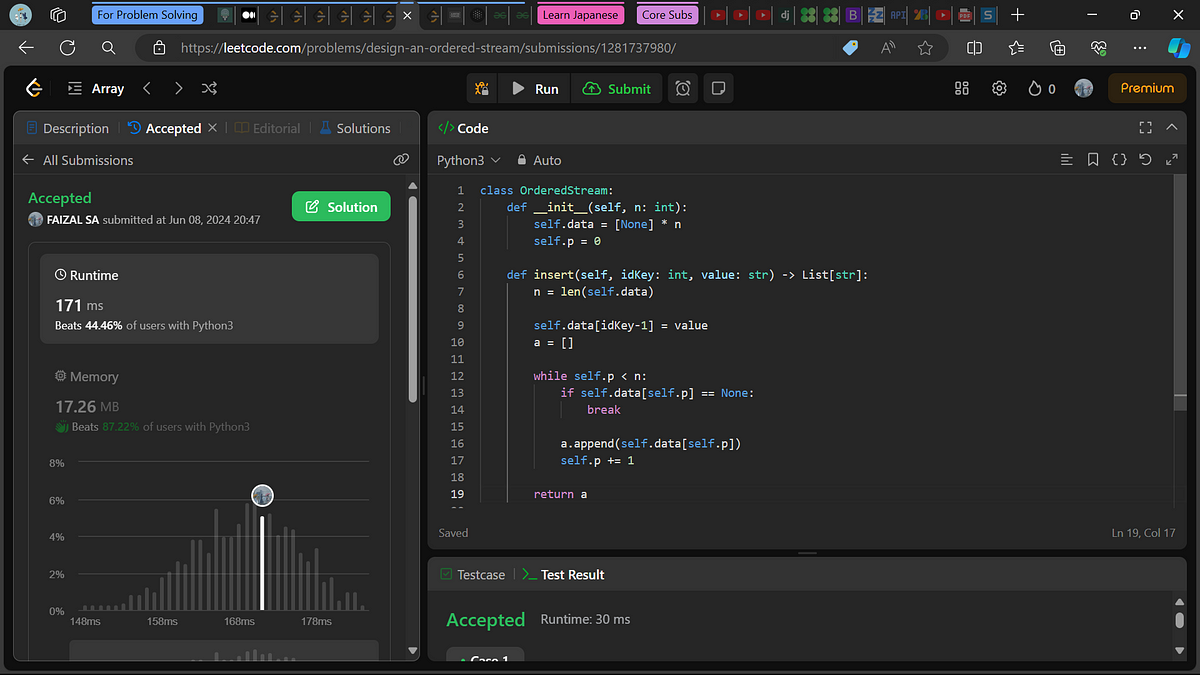The image size is (1200, 675).
Task: Click the Premium button
Action: pyautogui.click(x=1147, y=88)
